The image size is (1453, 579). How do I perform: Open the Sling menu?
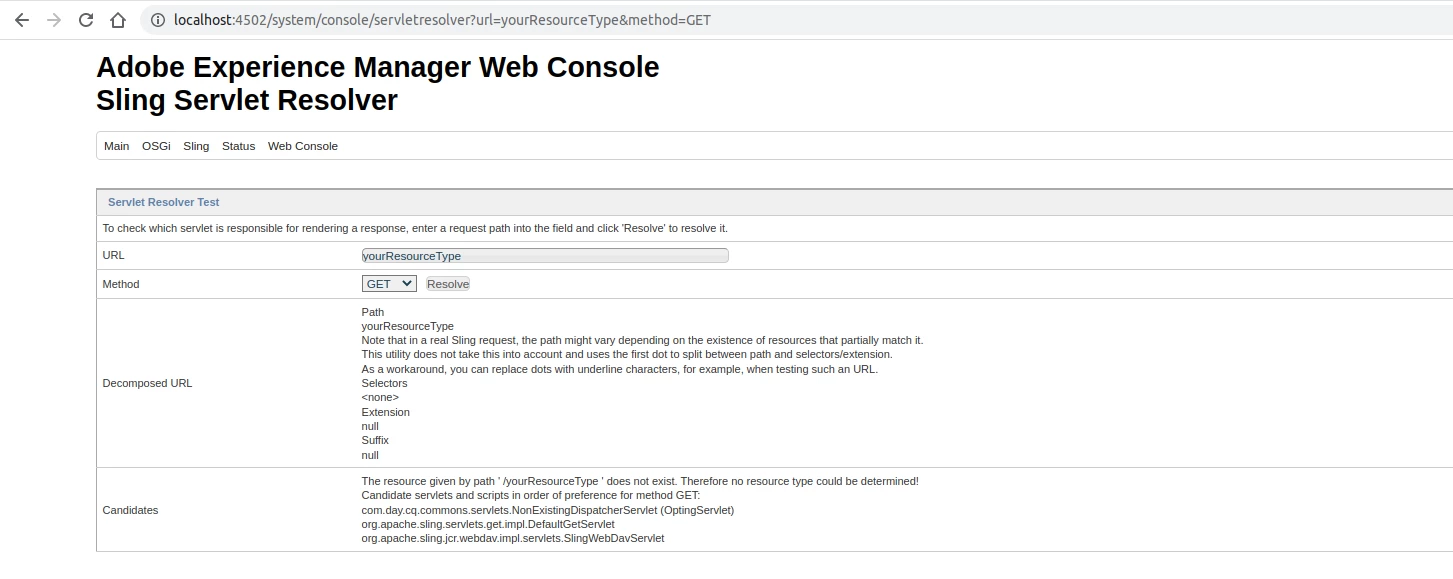click(196, 146)
